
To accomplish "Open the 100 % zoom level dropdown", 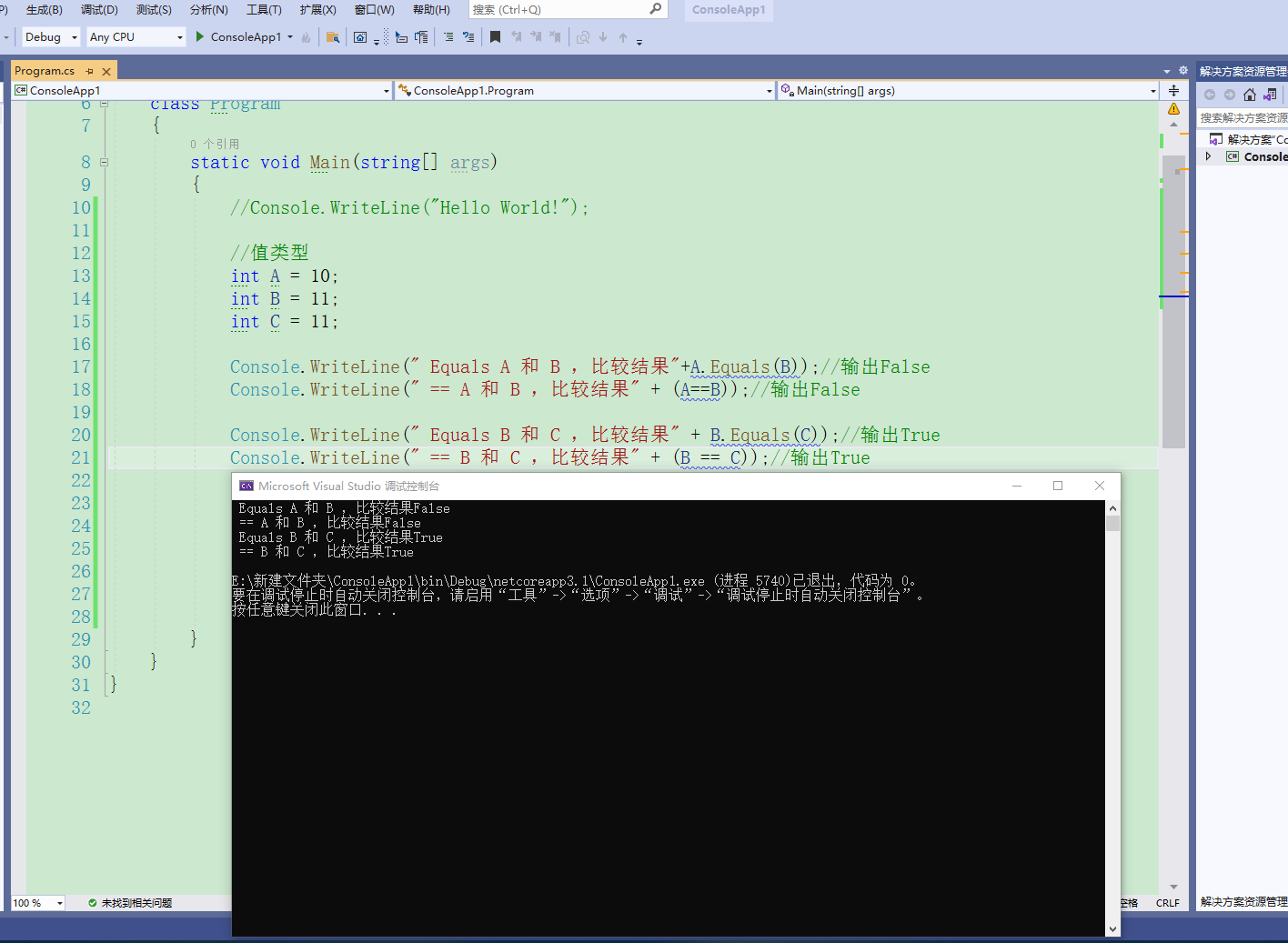I will 37,903.
